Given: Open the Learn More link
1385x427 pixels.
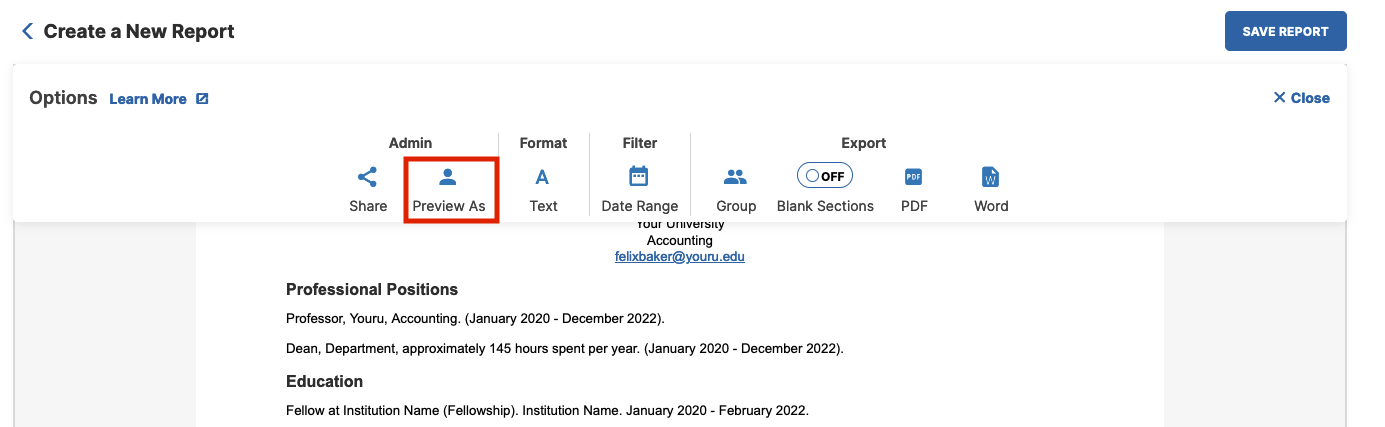Looking at the screenshot, I should (x=148, y=99).
